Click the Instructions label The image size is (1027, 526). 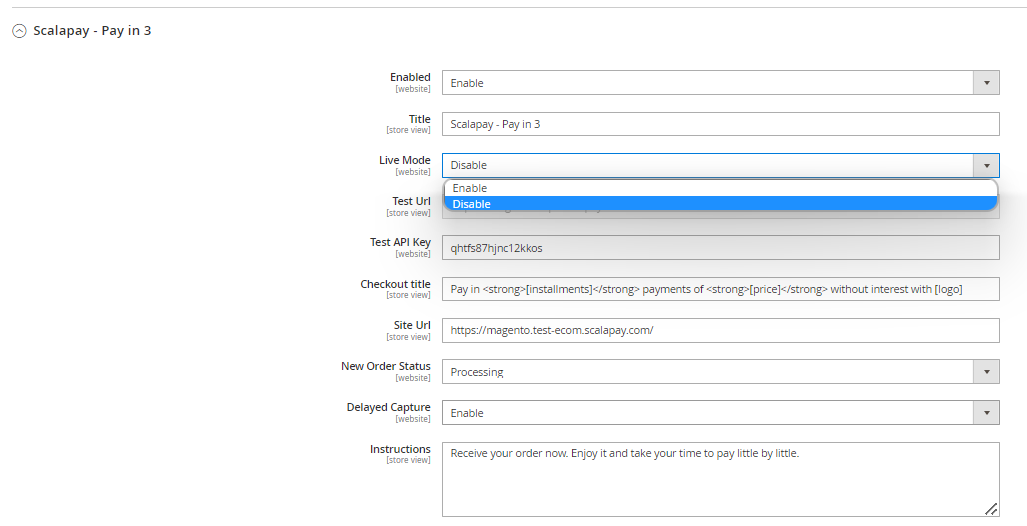pyautogui.click(x=400, y=449)
